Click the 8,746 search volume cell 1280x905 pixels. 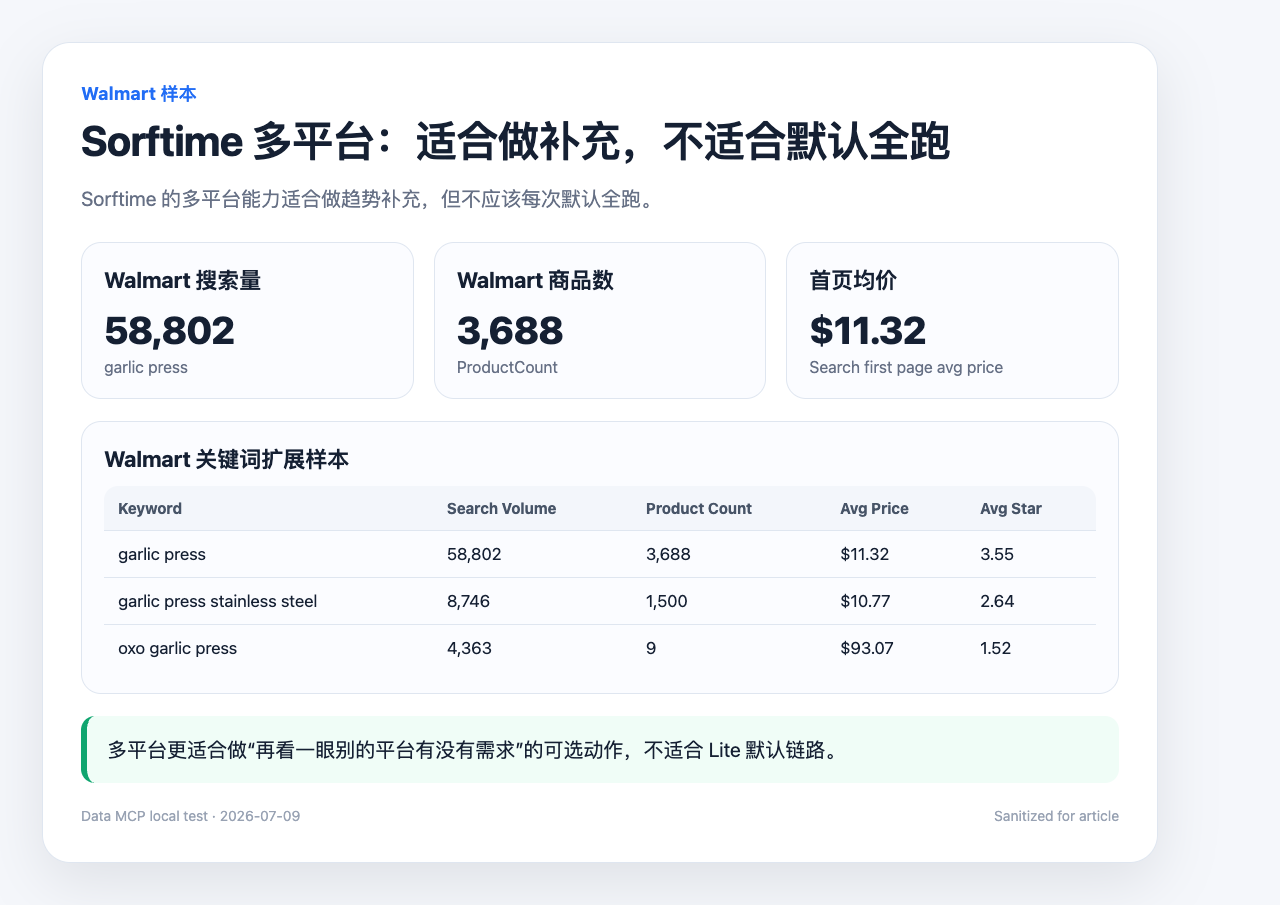tap(468, 601)
